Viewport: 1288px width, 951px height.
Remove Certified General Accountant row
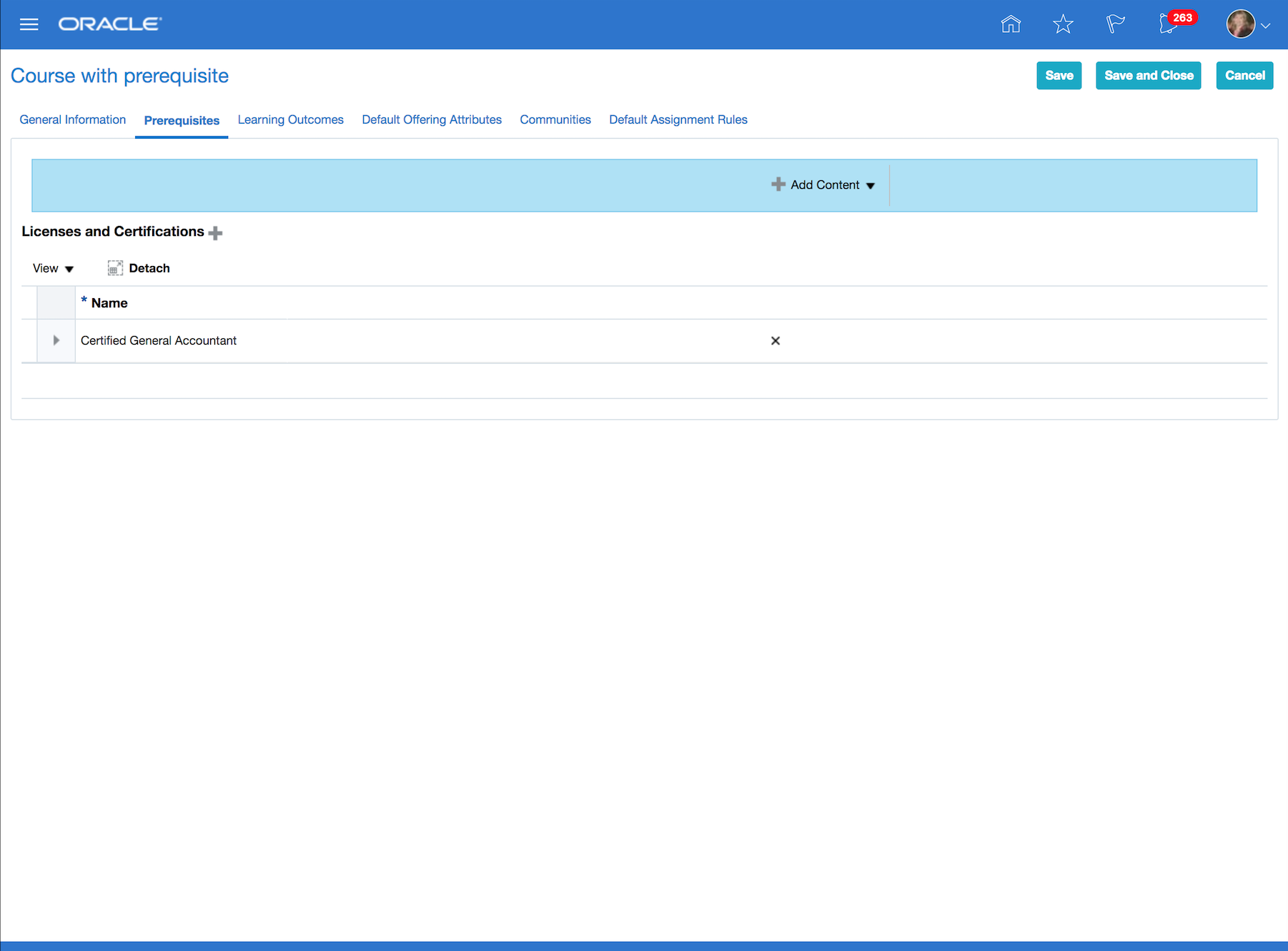776,341
